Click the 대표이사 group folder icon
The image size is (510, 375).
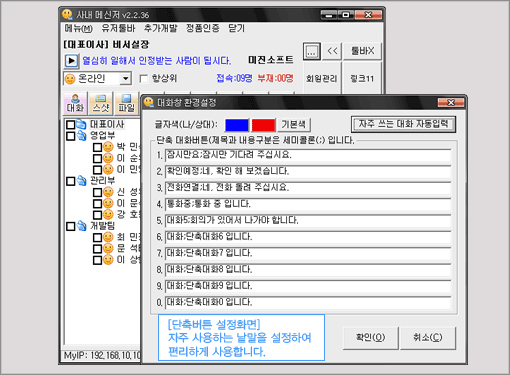81,124
